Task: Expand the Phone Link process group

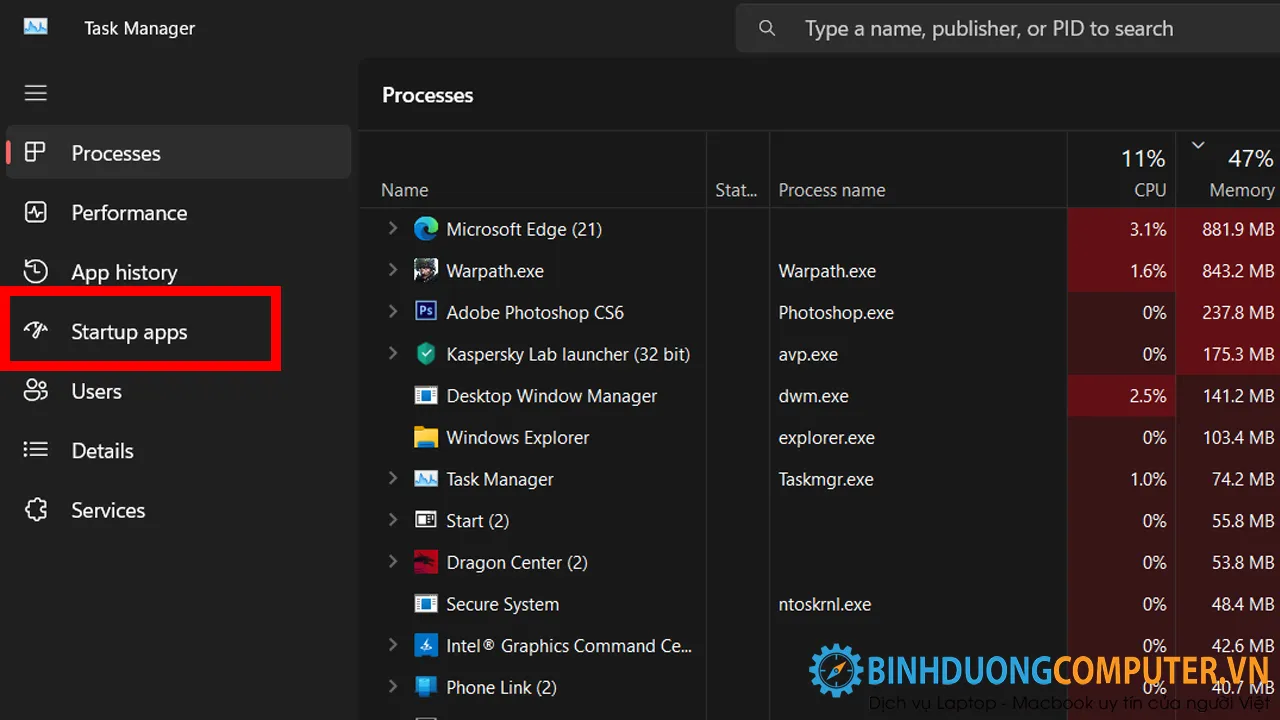Action: pos(393,687)
